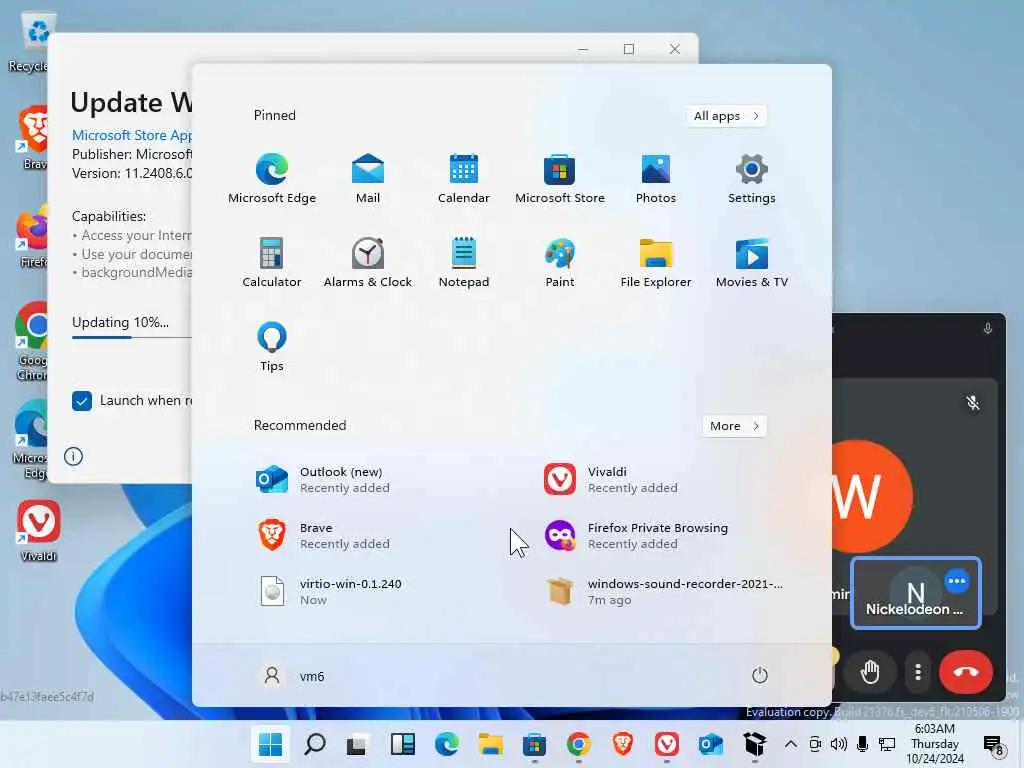The image size is (1024, 768).
Task: Open Edge from the taskbar
Action: [447, 744]
